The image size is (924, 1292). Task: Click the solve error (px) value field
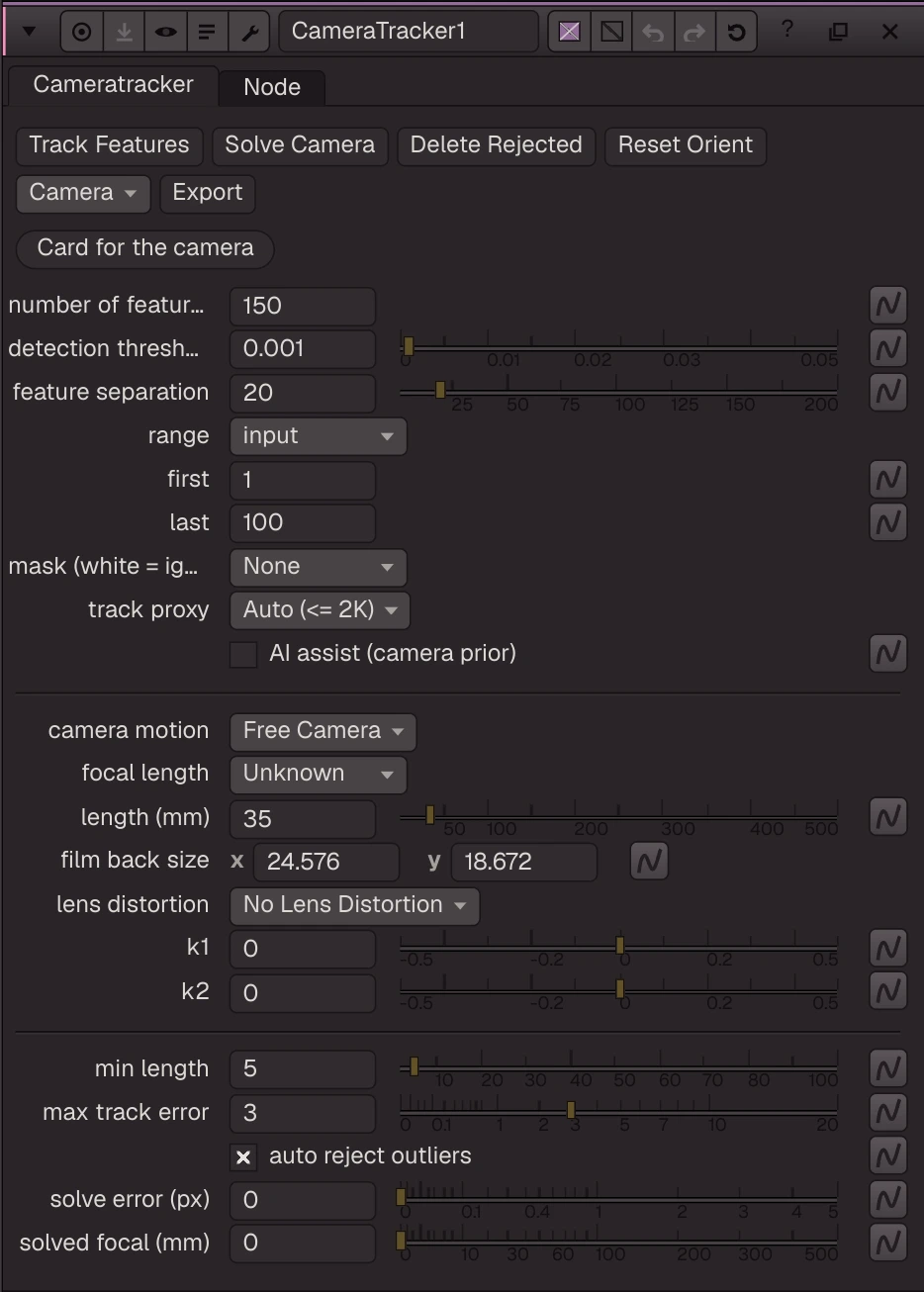[303, 1201]
